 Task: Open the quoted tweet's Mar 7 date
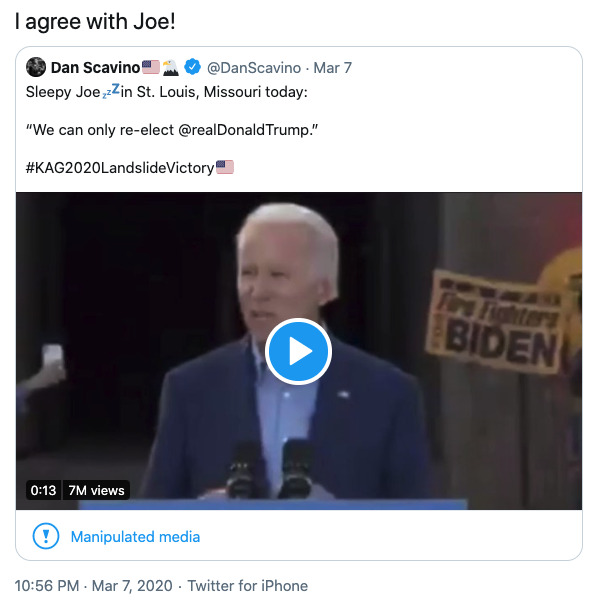[x=332, y=68]
